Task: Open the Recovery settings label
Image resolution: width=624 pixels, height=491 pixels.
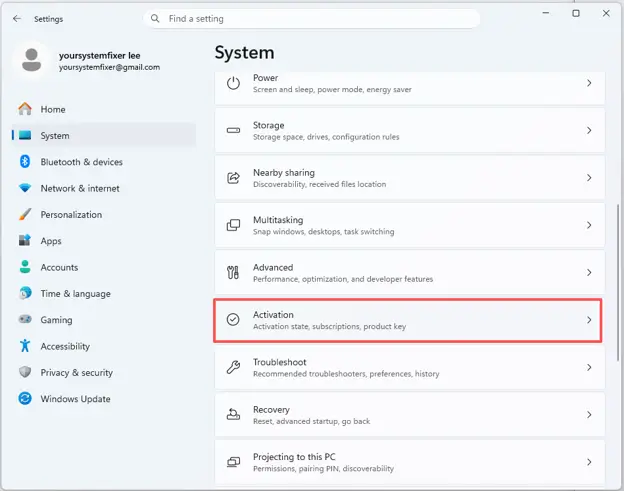Action: (271, 409)
